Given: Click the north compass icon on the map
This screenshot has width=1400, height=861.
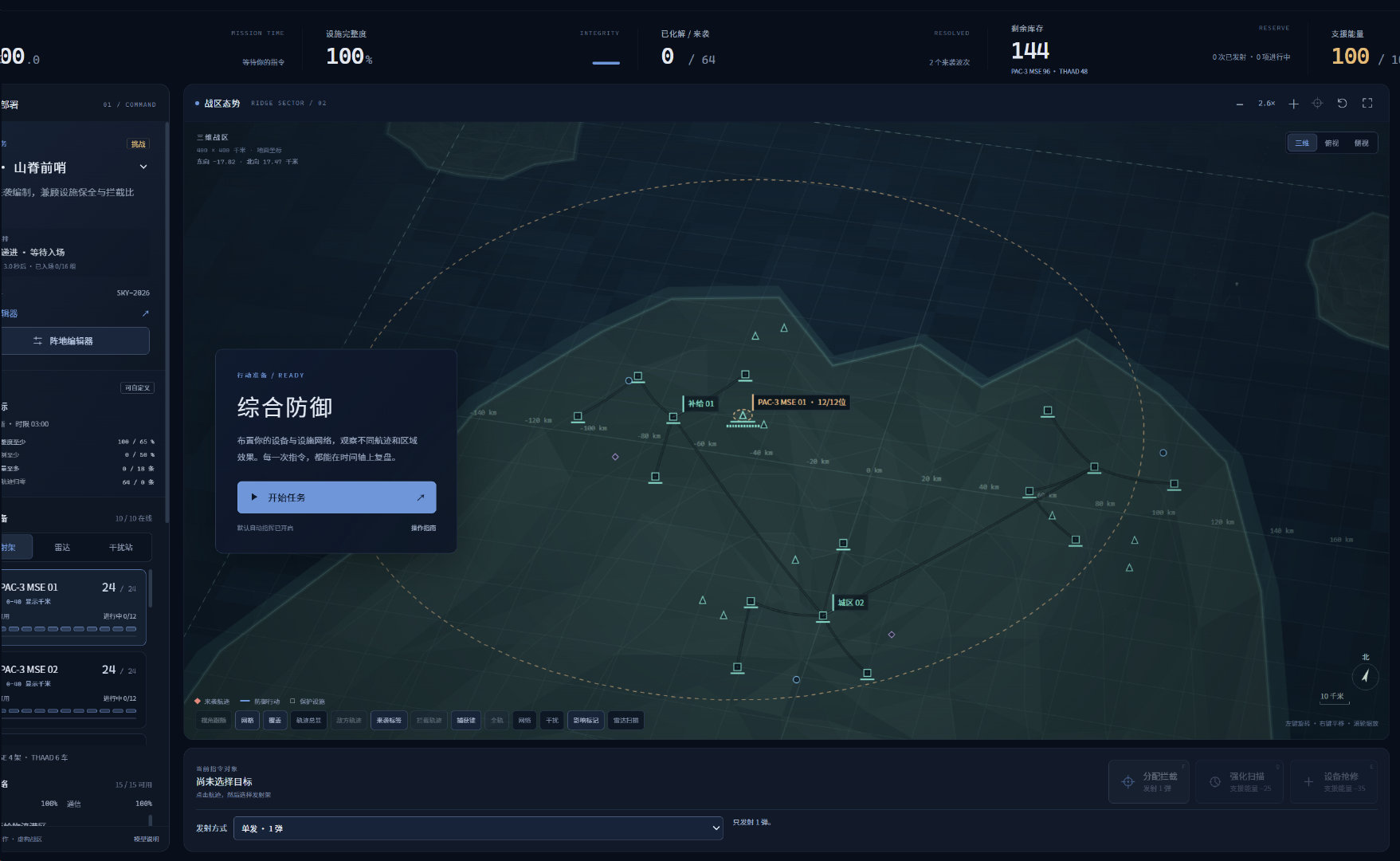Looking at the screenshot, I should tap(1365, 676).
